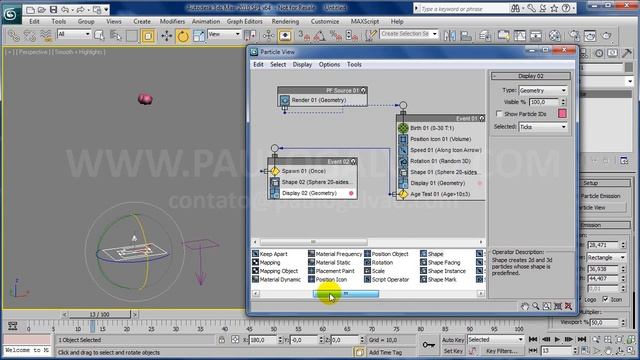Toggle the Set Key mode button

(x=453, y=351)
